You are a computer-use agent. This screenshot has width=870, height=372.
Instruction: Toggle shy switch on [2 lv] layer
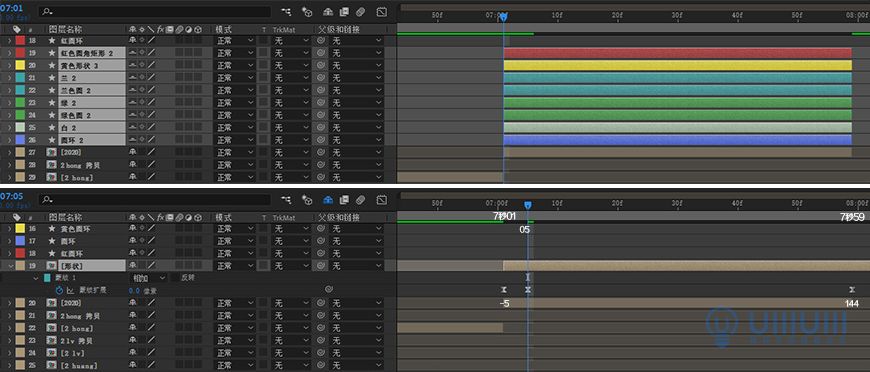133,353
